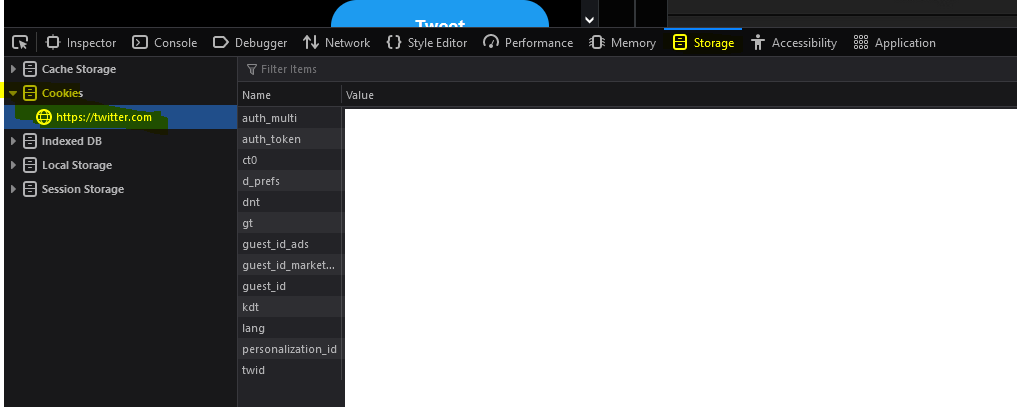Click the blue Tweet button
The image size is (1017, 407).
point(440,14)
